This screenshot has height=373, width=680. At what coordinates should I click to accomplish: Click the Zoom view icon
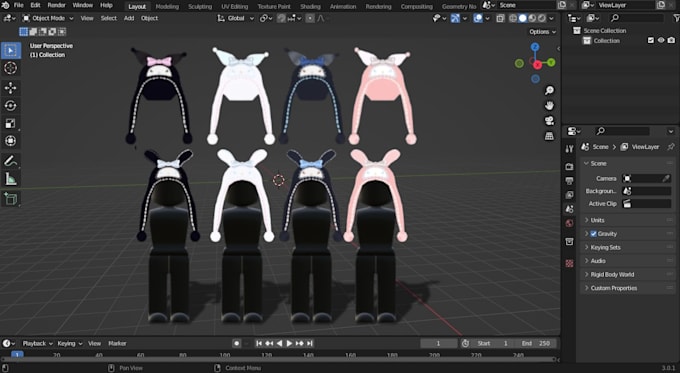click(549, 90)
